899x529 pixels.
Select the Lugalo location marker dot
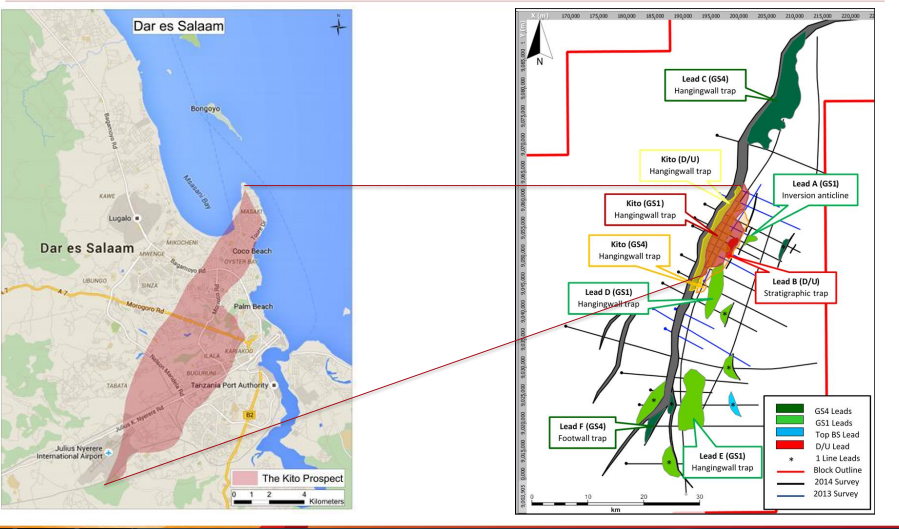point(139,217)
